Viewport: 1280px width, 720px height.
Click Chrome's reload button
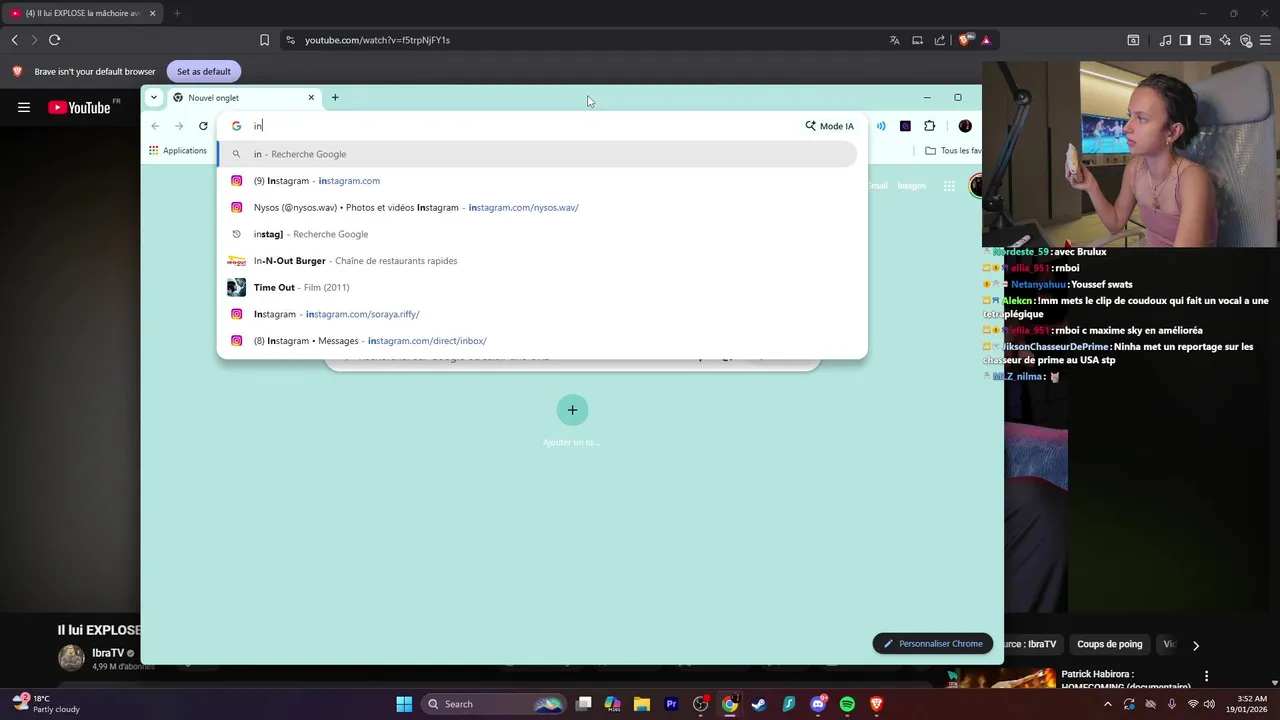(x=203, y=126)
